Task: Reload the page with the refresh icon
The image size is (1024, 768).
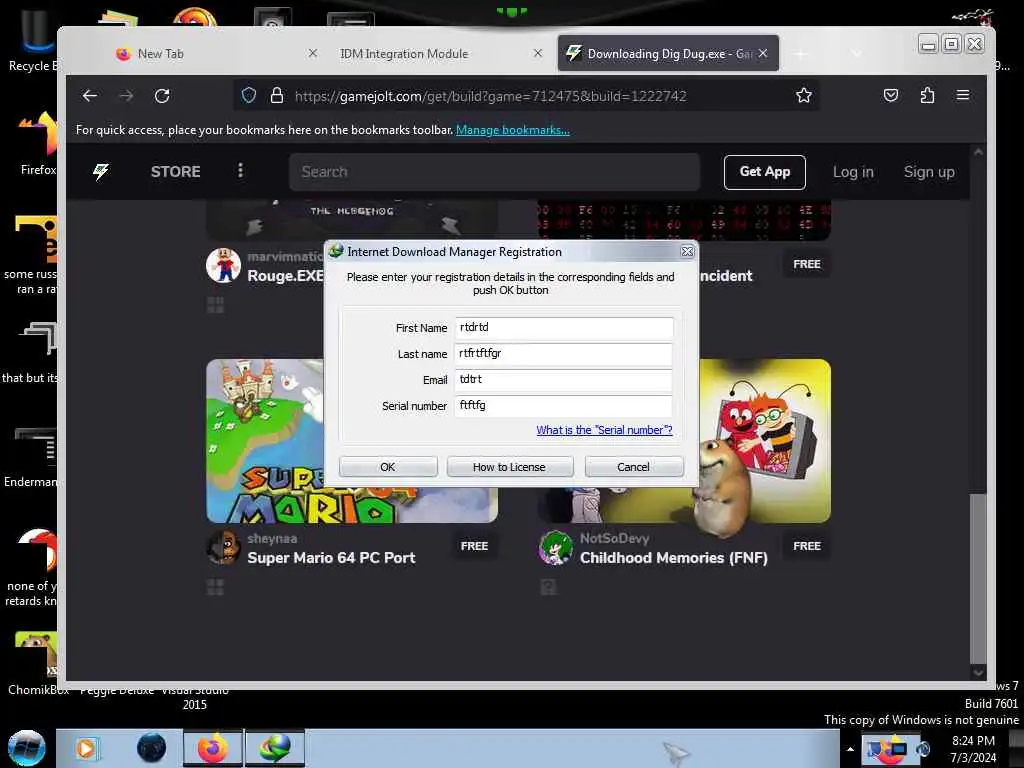Action: coord(162,96)
